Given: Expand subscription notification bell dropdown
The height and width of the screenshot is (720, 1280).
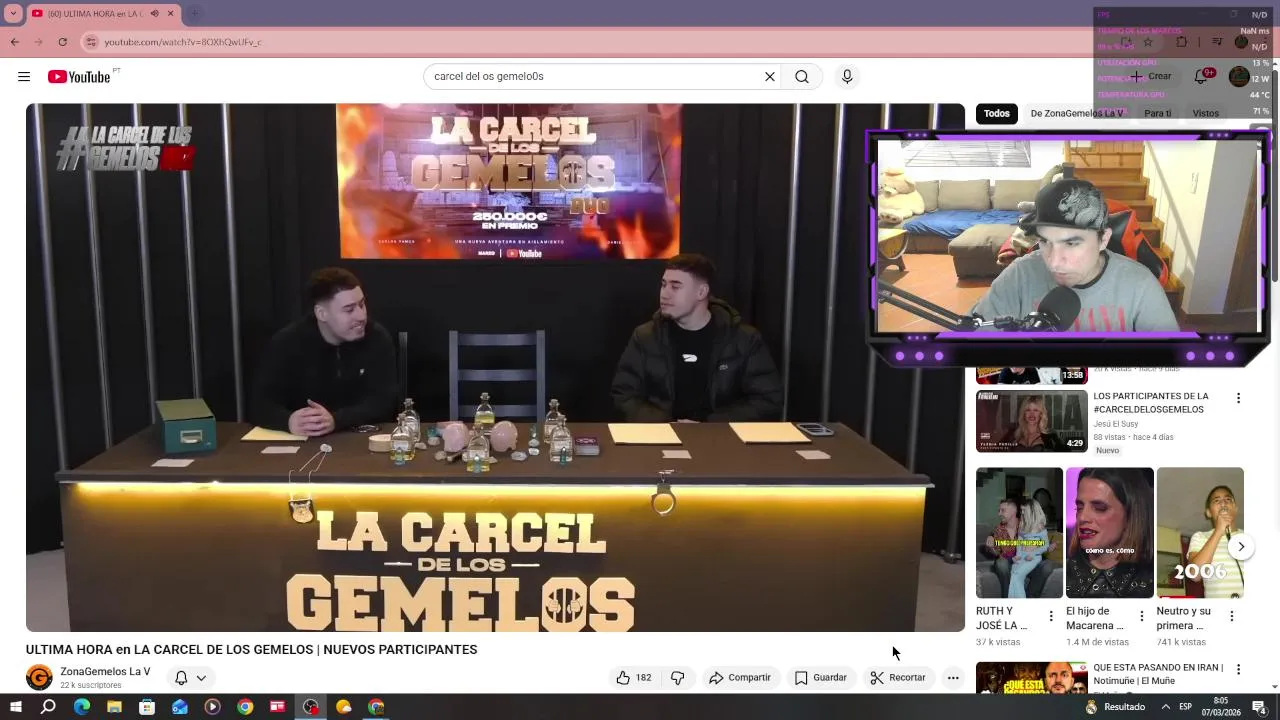Looking at the screenshot, I should 190,678.
